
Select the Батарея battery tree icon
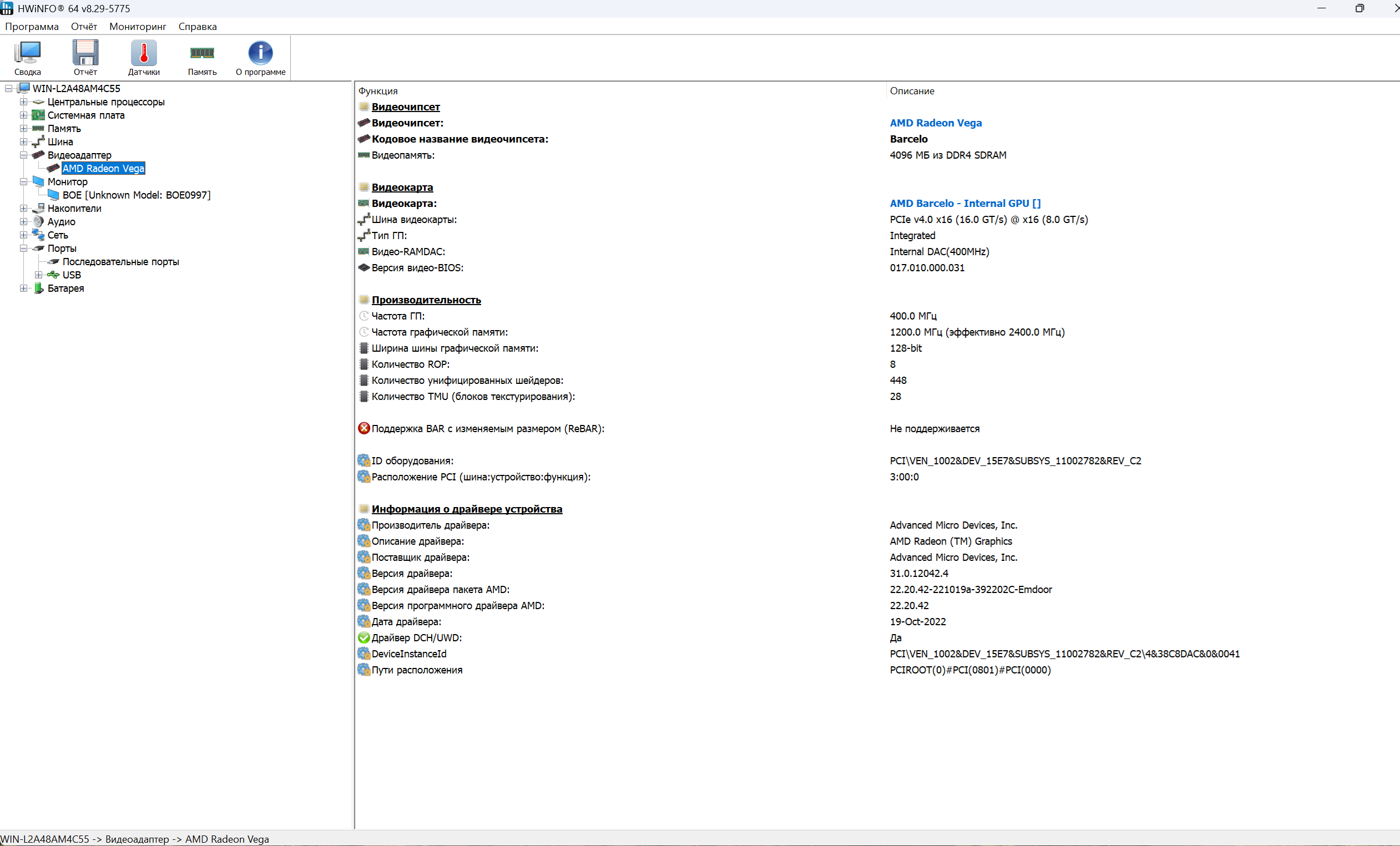click(39, 288)
